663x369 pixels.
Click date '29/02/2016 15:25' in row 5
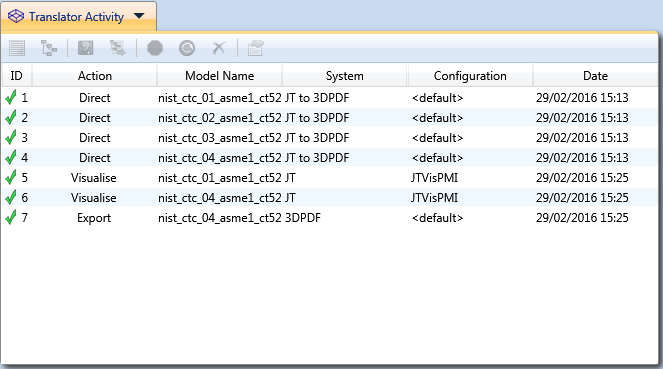[582, 178]
